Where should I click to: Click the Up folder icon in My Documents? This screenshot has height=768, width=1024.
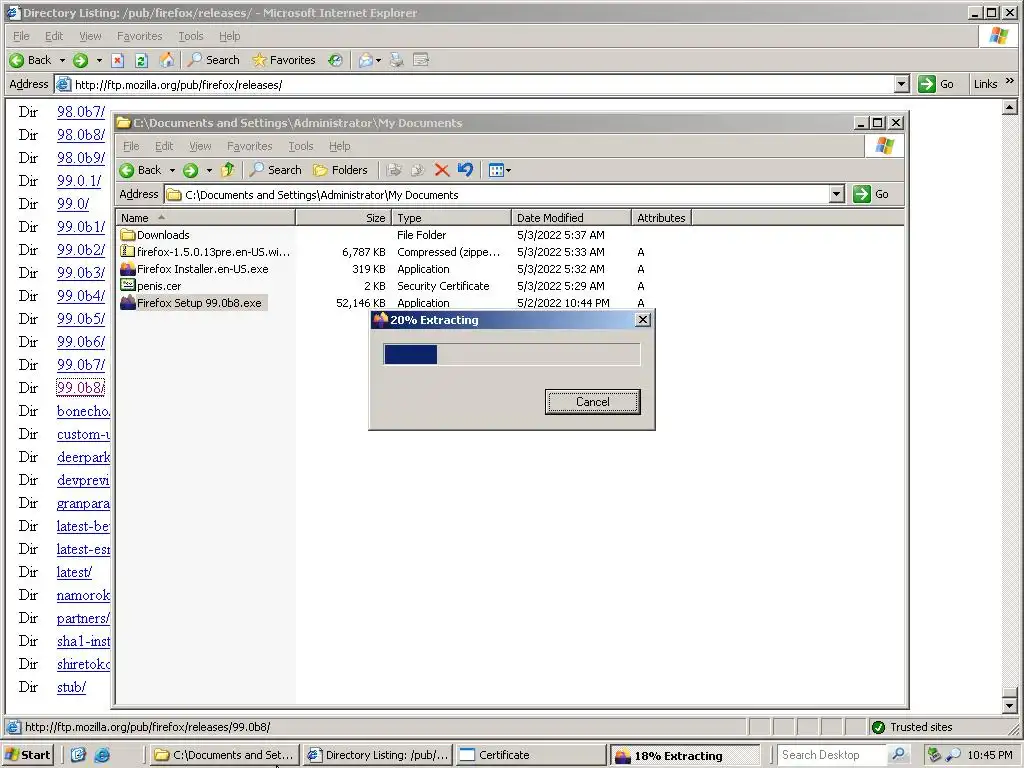pyautogui.click(x=227, y=170)
